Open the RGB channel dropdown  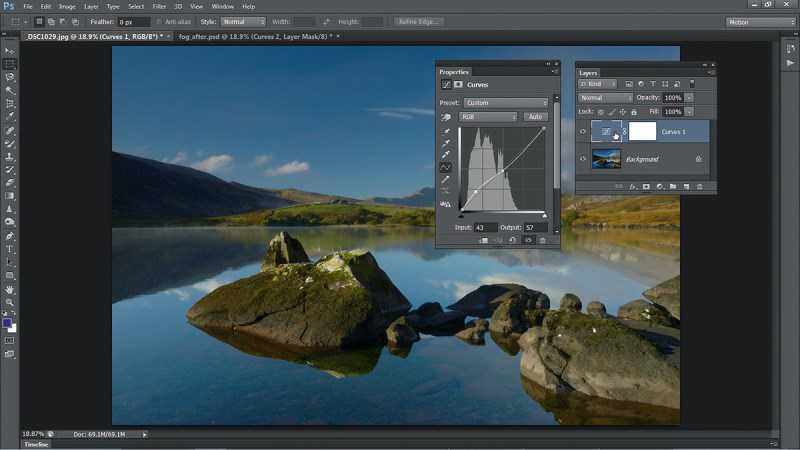click(488, 117)
